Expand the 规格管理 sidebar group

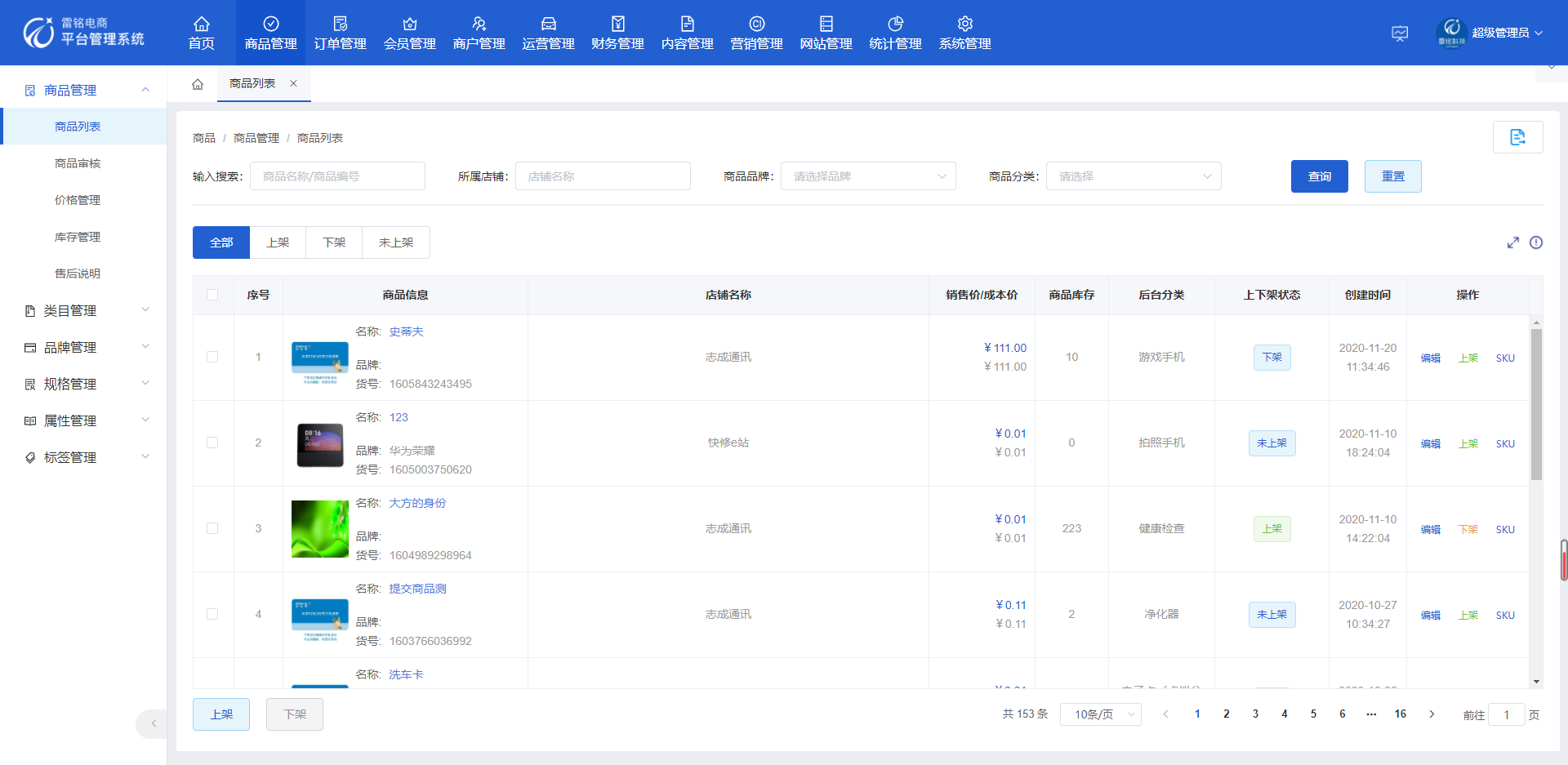83,384
